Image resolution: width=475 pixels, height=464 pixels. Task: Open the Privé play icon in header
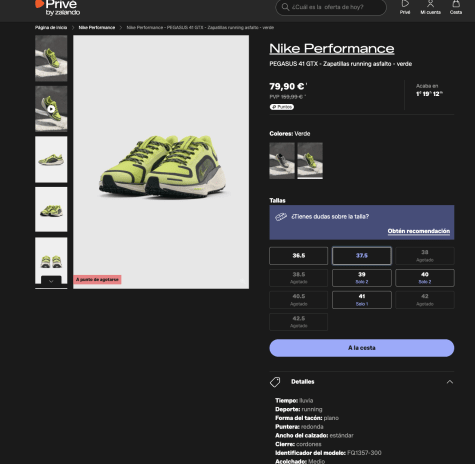405,7
